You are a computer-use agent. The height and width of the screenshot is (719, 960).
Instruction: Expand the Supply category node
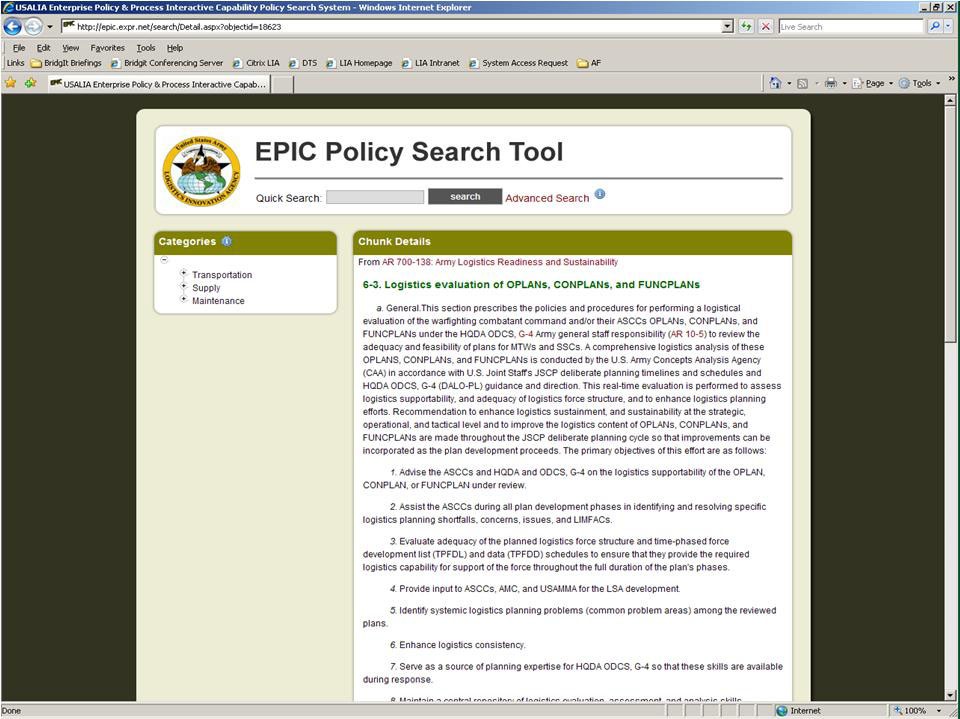pos(183,286)
